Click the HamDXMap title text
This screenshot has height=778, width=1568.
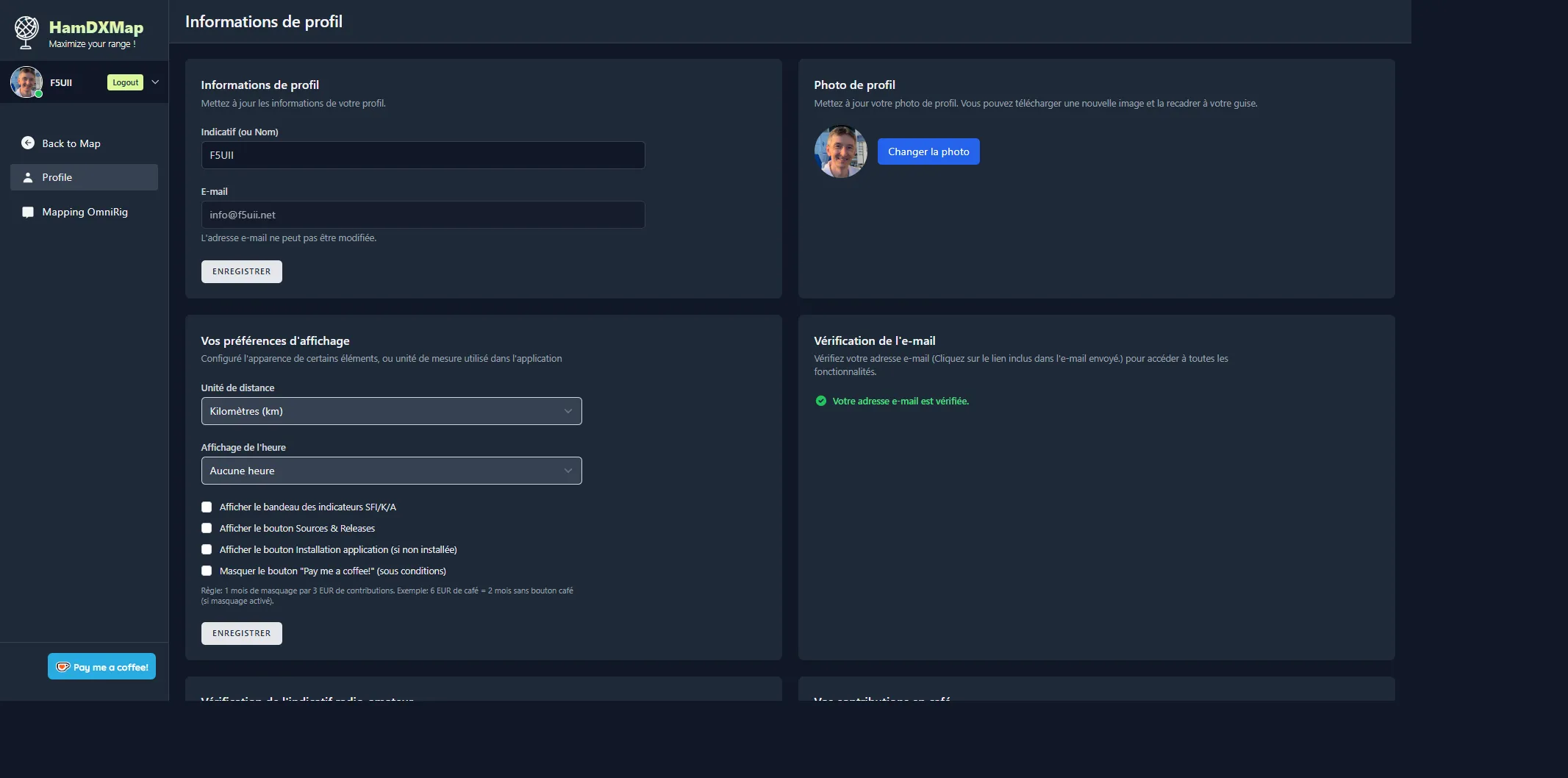pyautogui.click(x=96, y=27)
